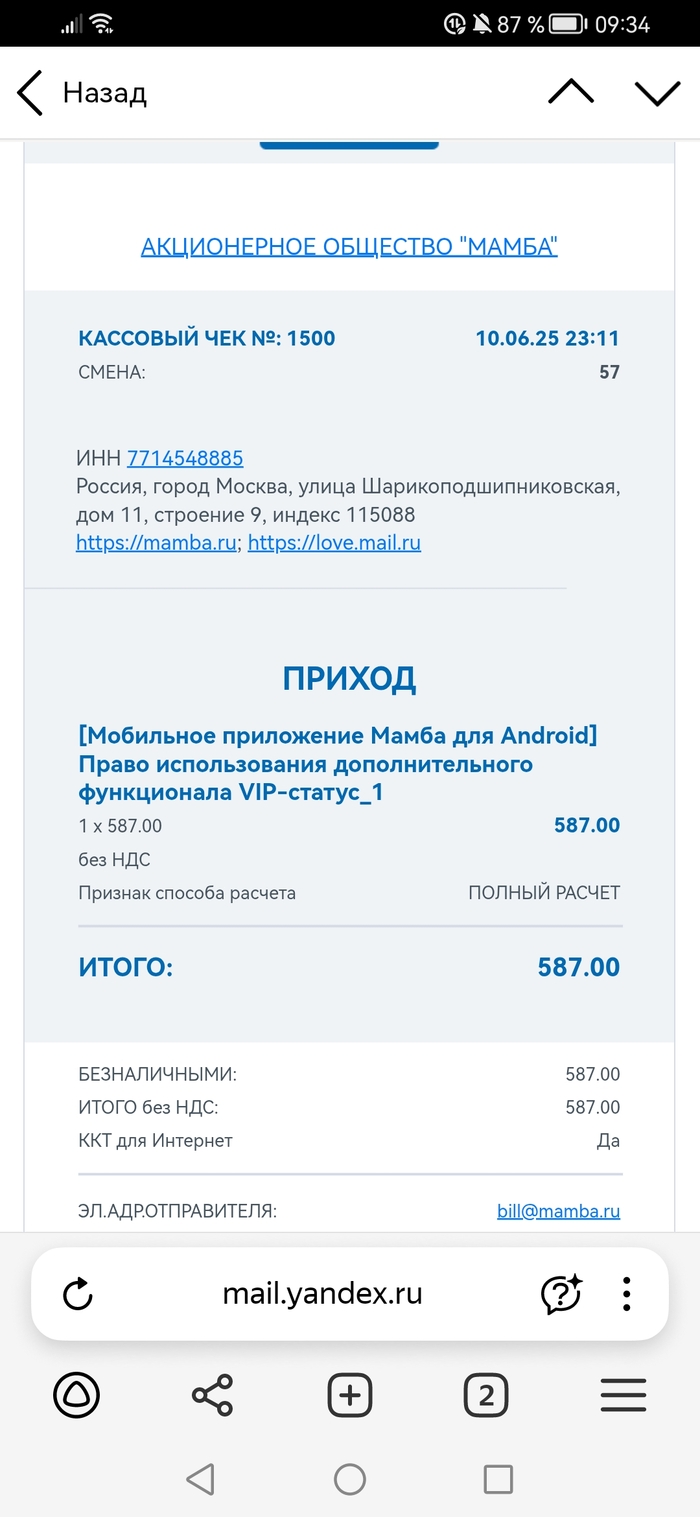
Task: Tap the mail.yandex.ru address bar
Action: pos(322,1294)
